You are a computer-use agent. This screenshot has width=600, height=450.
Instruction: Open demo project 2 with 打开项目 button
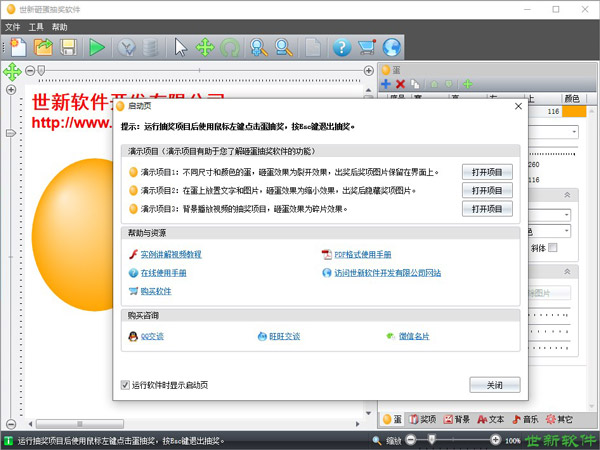pyautogui.click(x=487, y=191)
